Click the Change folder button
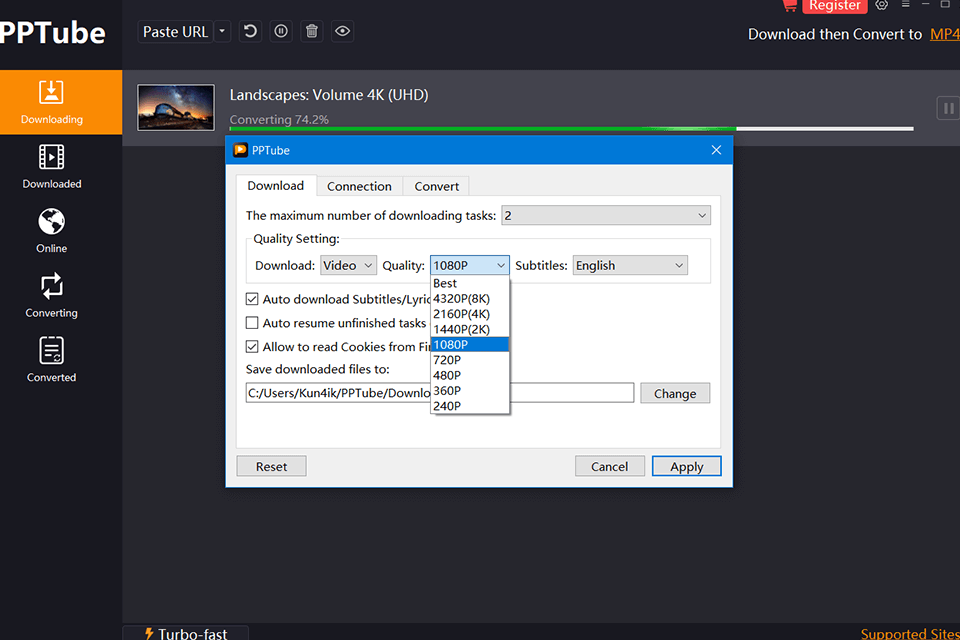The width and height of the screenshot is (960, 640). pyautogui.click(x=675, y=393)
